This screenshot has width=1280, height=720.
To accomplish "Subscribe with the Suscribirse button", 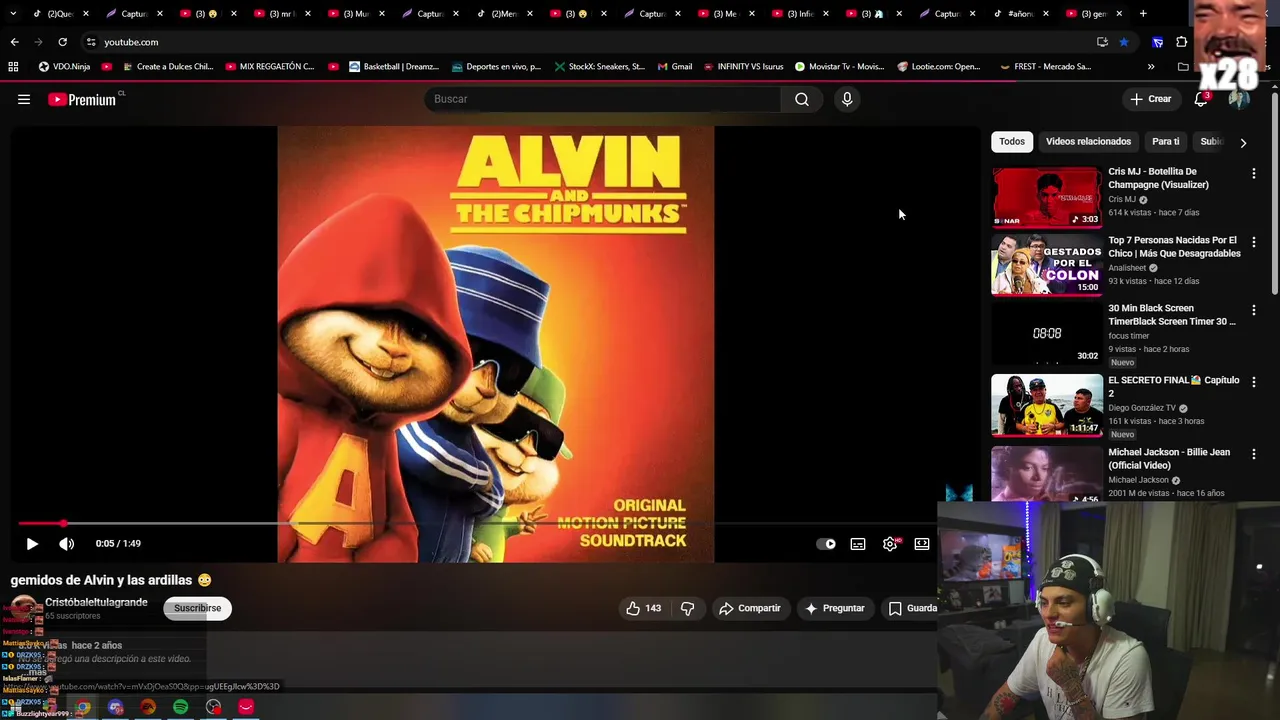I will pos(198,608).
